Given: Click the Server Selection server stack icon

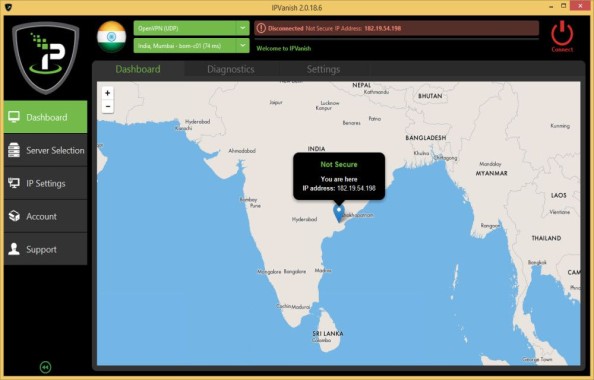Looking at the screenshot, I should point(14,150).
